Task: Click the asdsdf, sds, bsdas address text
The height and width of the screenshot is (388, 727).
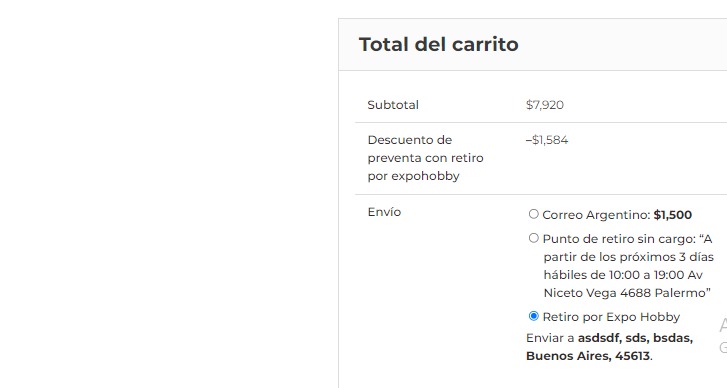Action: click(635, 338)
